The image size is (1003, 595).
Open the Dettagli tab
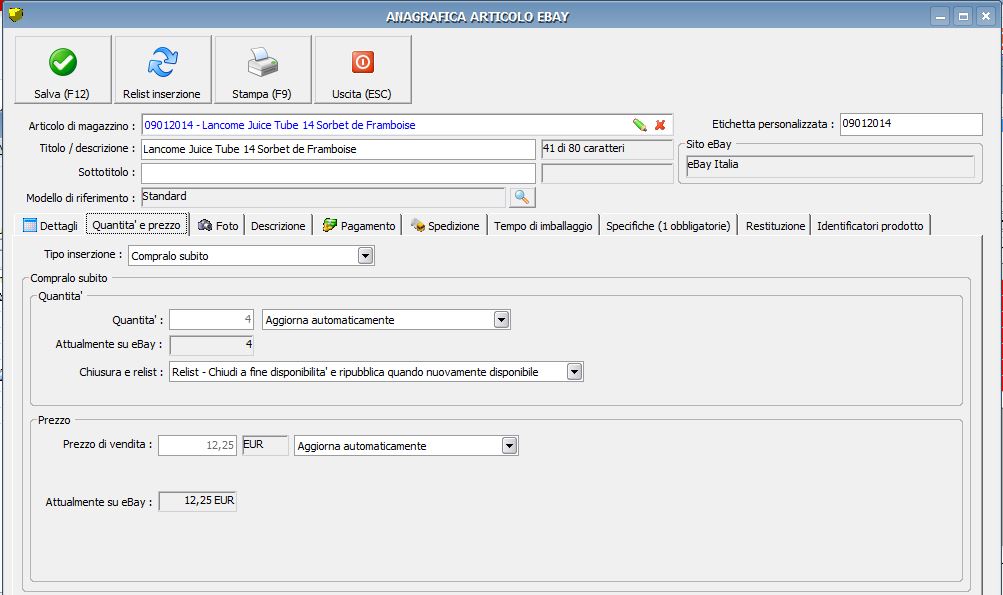click(x=51, y=225)
